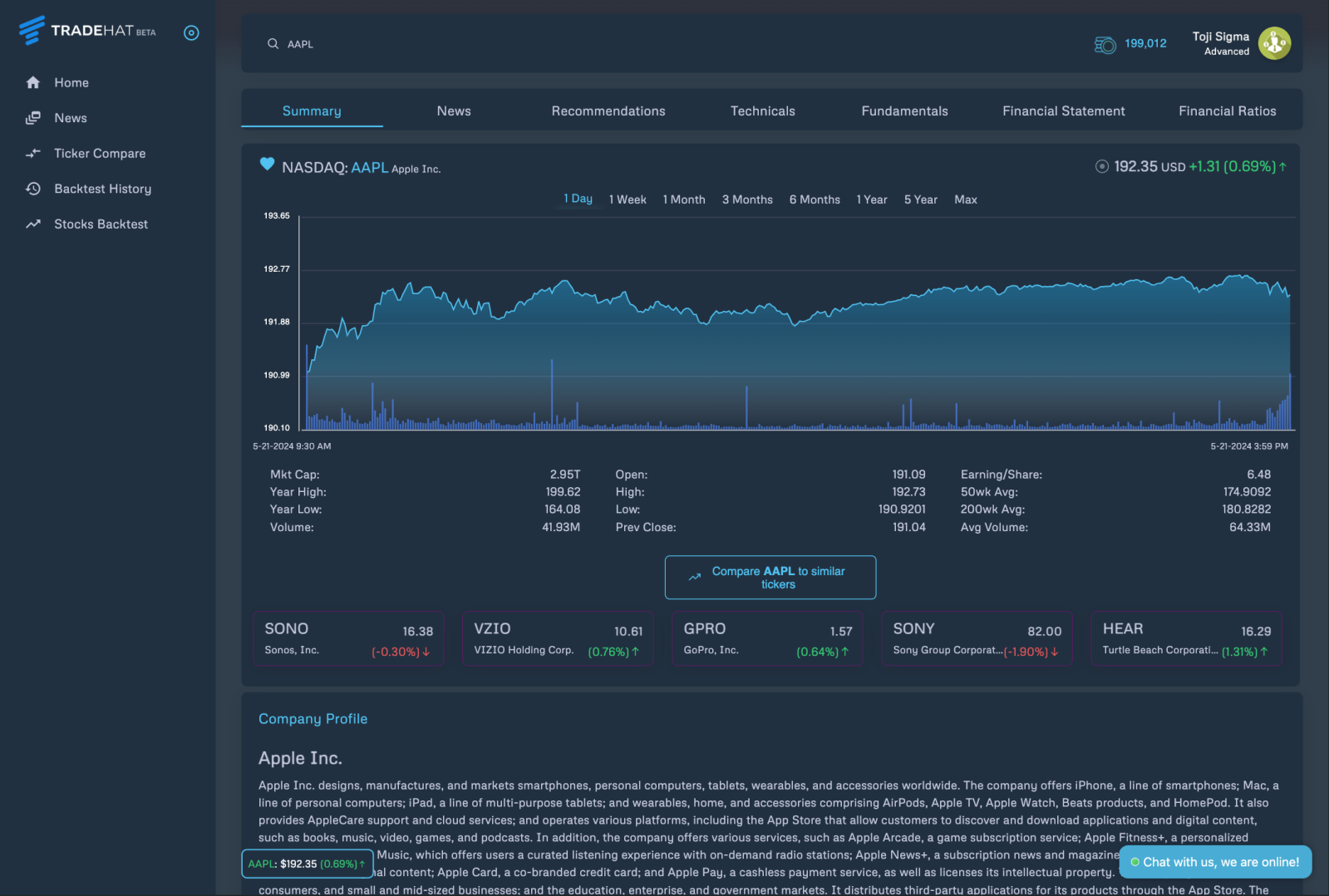Click the Stocks Backtest trend icon
Viewport: 1329px width, 896px height.
33,224
